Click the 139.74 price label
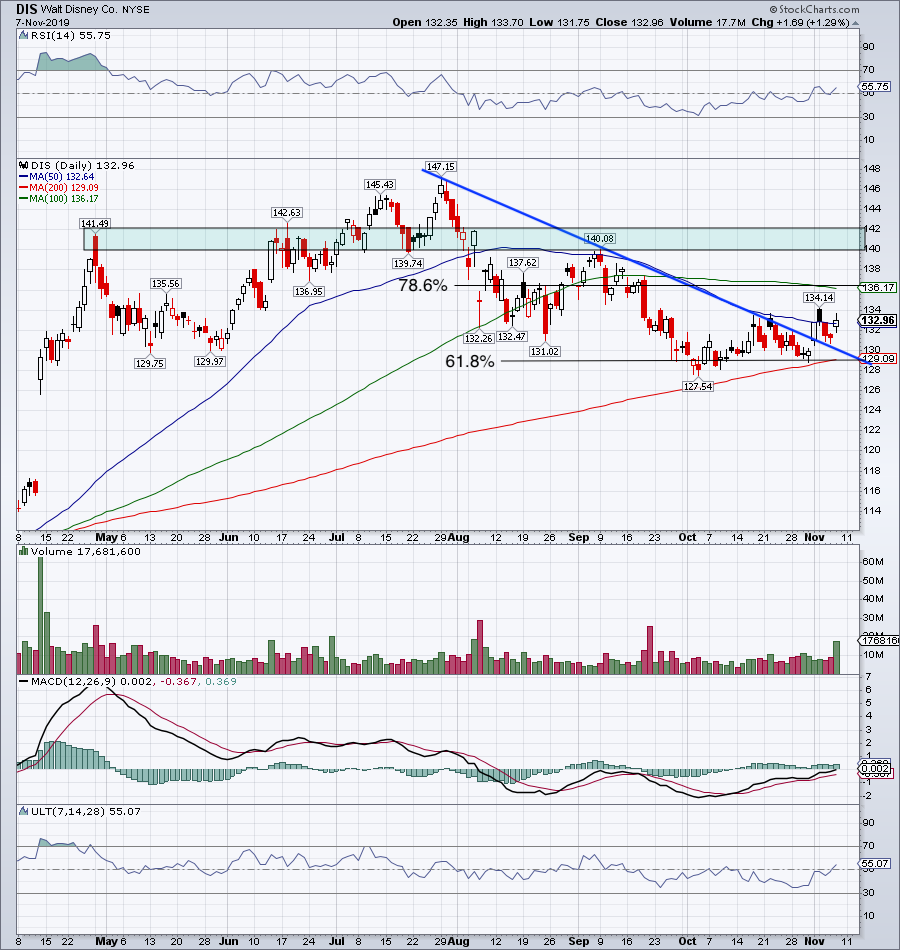Viewport: 900px width, 950px height. click(x=408, y=264)
